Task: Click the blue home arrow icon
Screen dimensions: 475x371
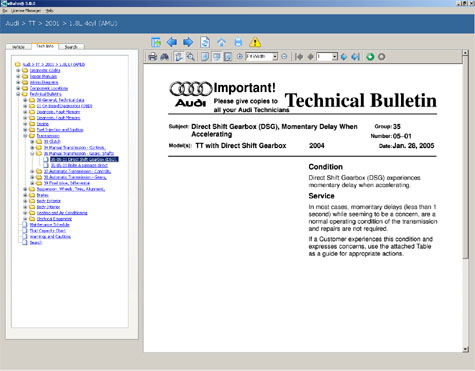Action: pos(221,42)
